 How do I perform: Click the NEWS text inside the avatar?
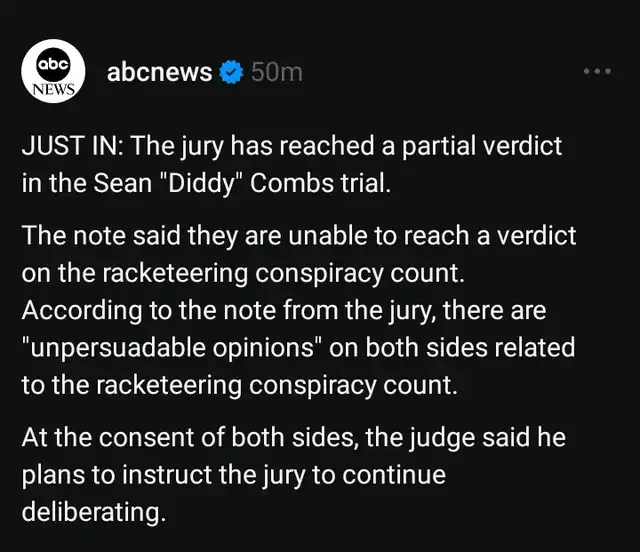pyautogui.click(x=53, y=89)
